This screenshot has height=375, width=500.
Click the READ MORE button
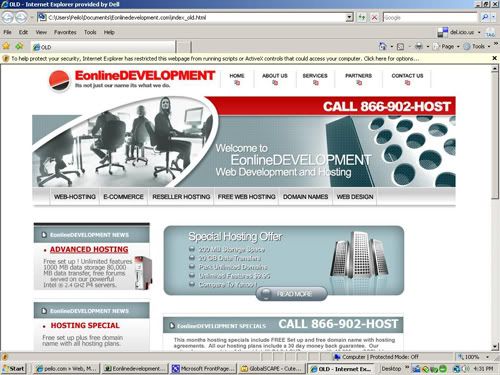tap(291, 294)
